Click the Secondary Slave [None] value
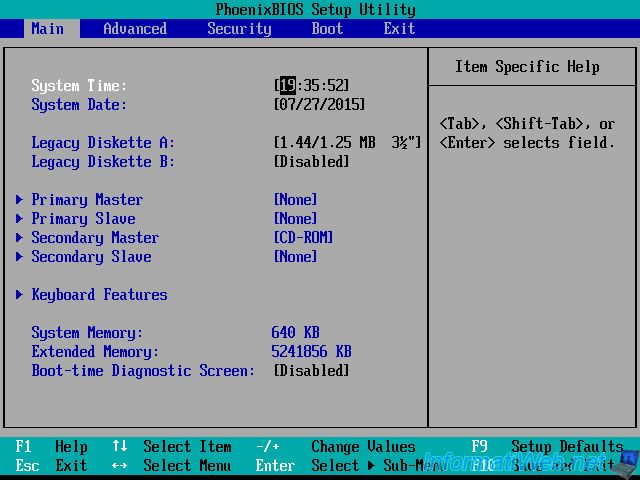Viewport: 640px width, 480px height. click(296, 257)
